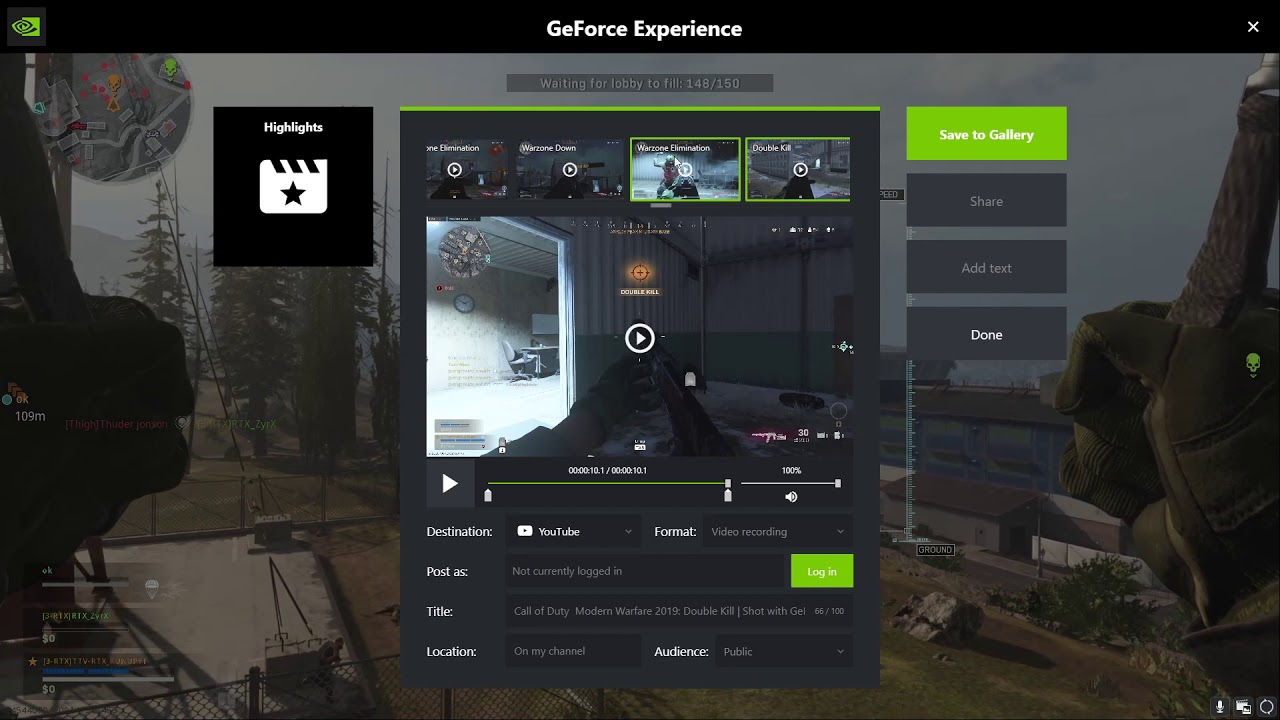The width and height of the screenshot is (1280, 720).
Task: Click the Add text button
Action: coord(986,268)
